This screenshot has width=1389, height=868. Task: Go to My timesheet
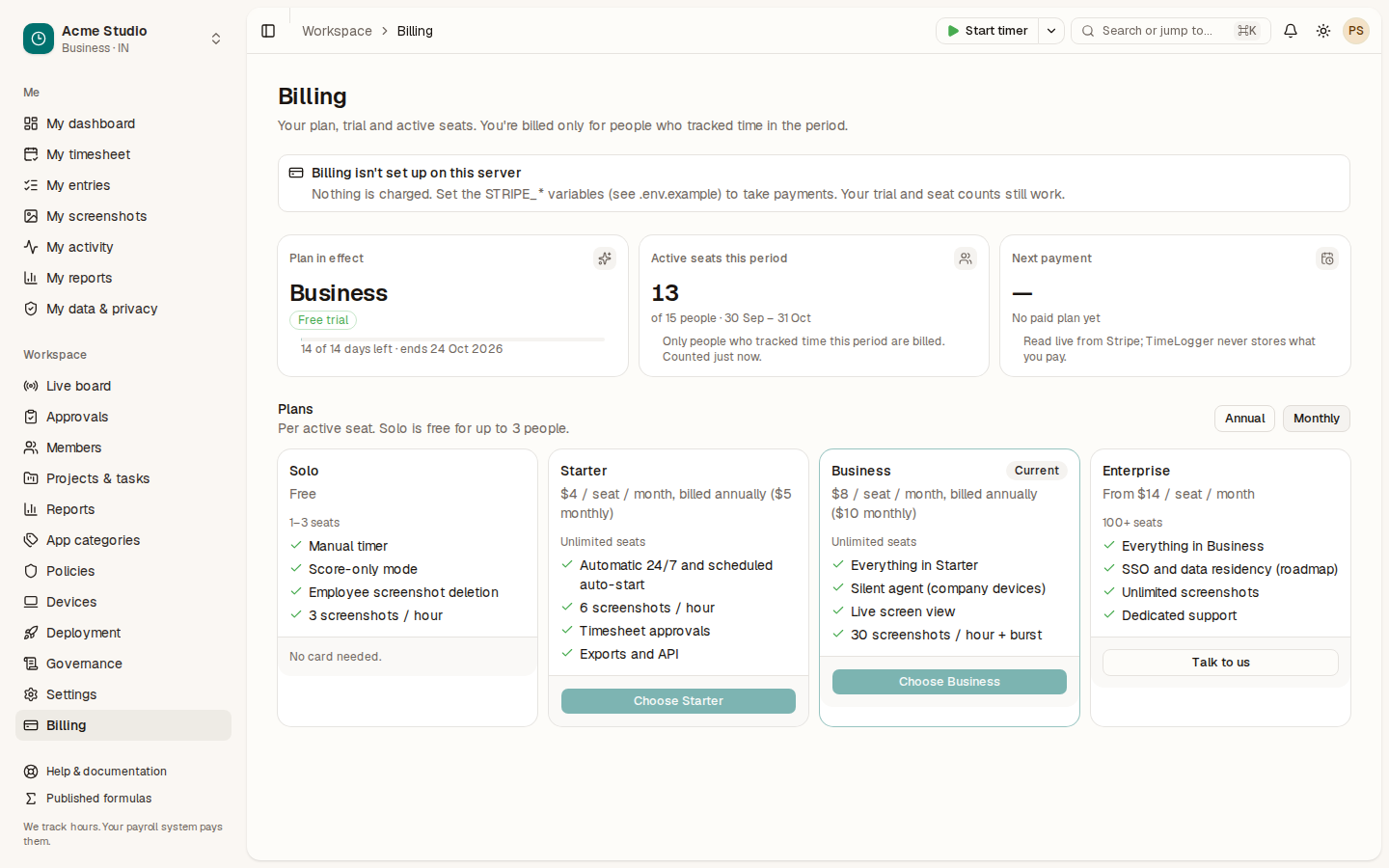click(x=123, y=154)
